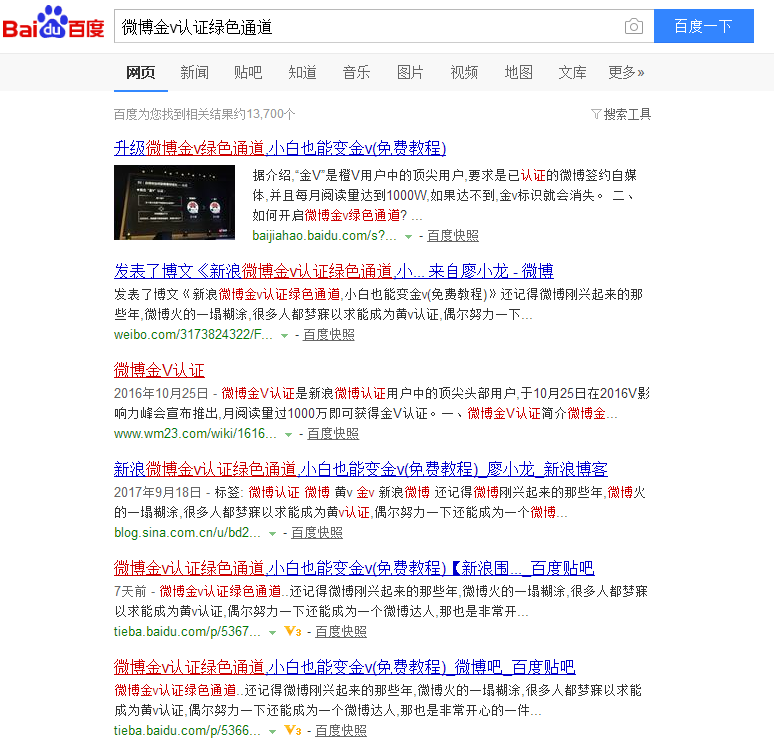Open 百度快照 for www.wm23.com result

coord(333,434)
